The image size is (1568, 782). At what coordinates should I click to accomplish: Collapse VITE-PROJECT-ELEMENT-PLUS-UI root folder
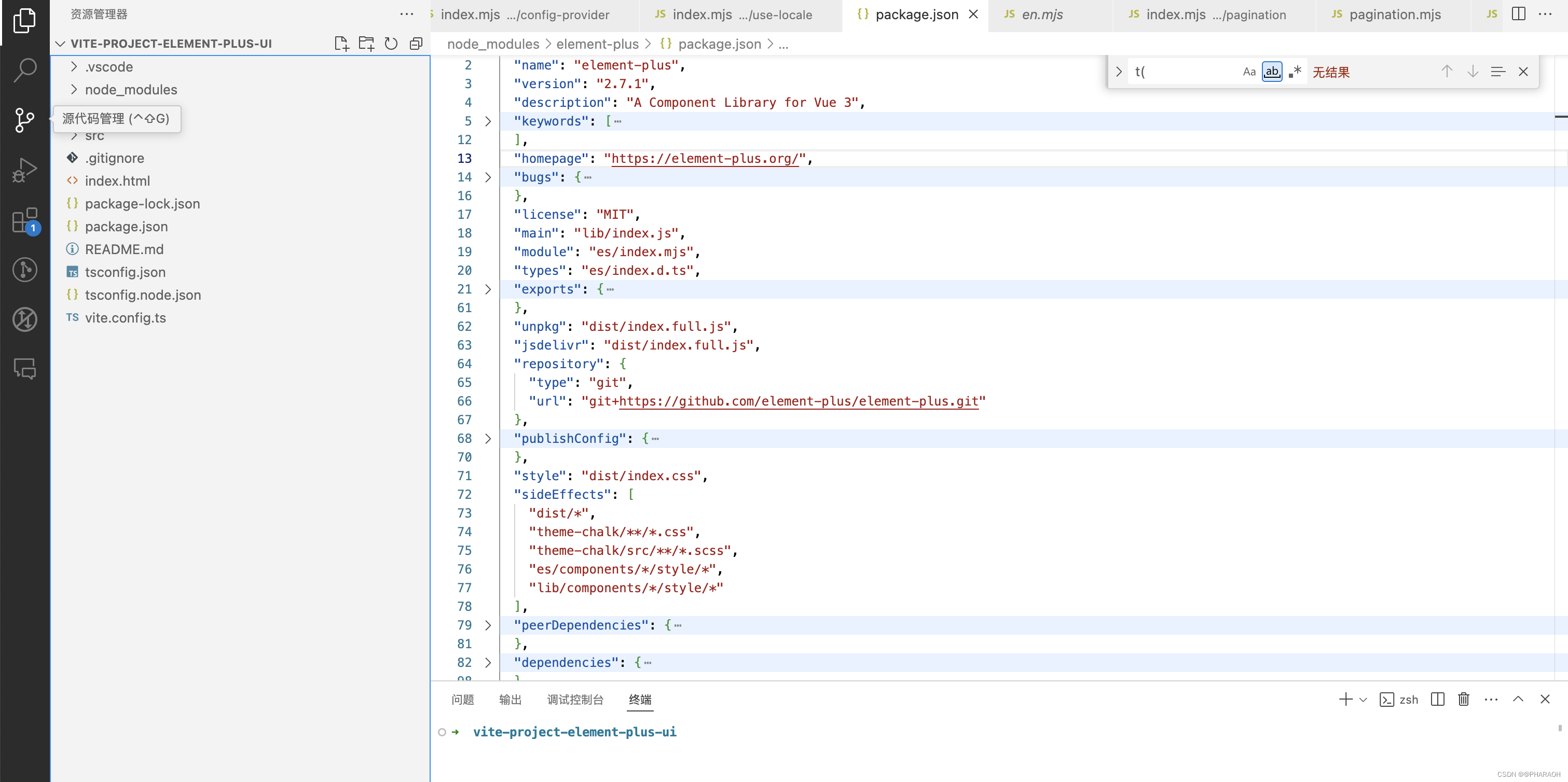pos(60,44)
